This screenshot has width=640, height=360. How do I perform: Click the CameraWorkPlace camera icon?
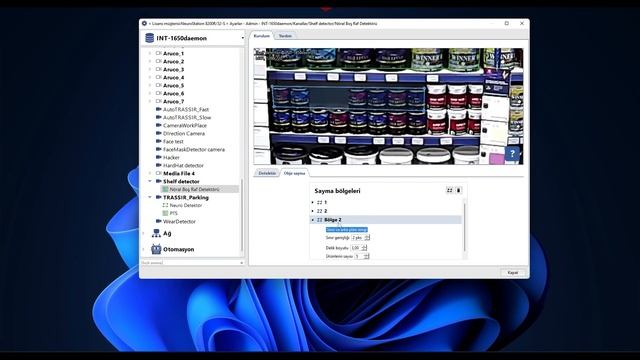[x=159, y=125]
